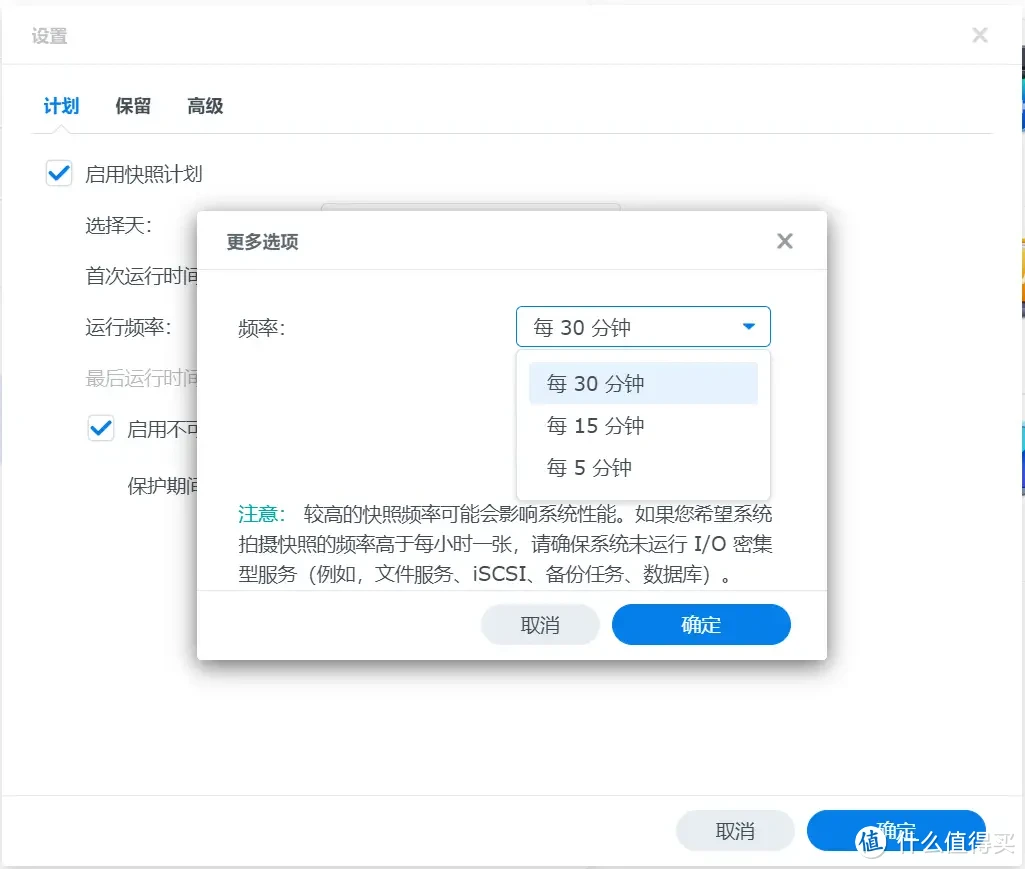Close the 设置 window with its X
Screen dimensions: 1025x869
pyautogui.click(x=977, y=35)
